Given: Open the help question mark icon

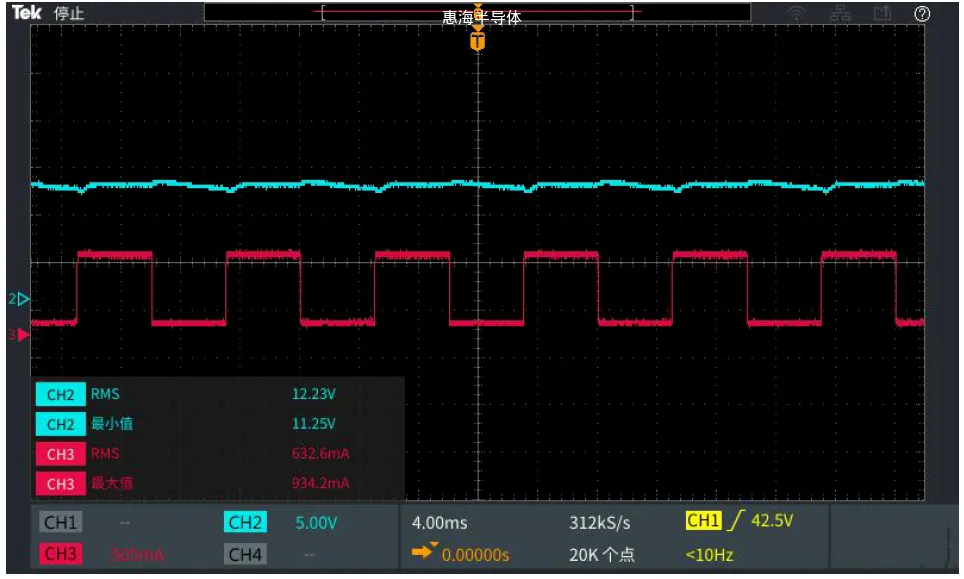Looking at the screenshot, I should pyautogui.click(x=922, y=14).
